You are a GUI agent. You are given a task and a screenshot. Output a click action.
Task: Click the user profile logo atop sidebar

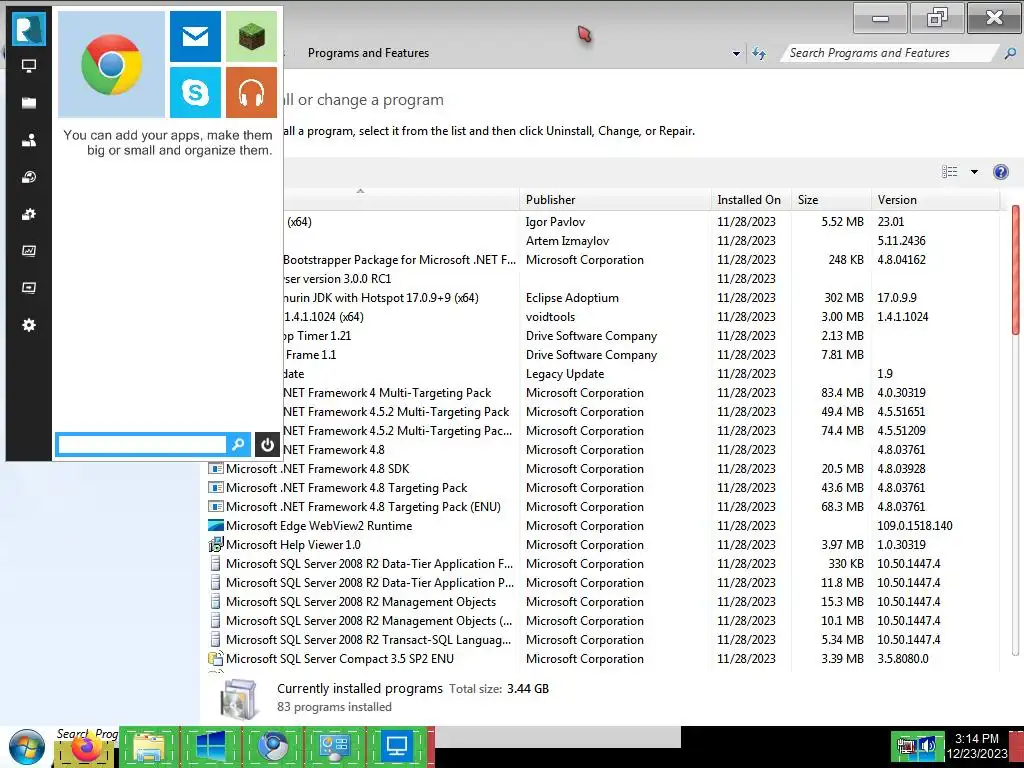tap(29, 29)
